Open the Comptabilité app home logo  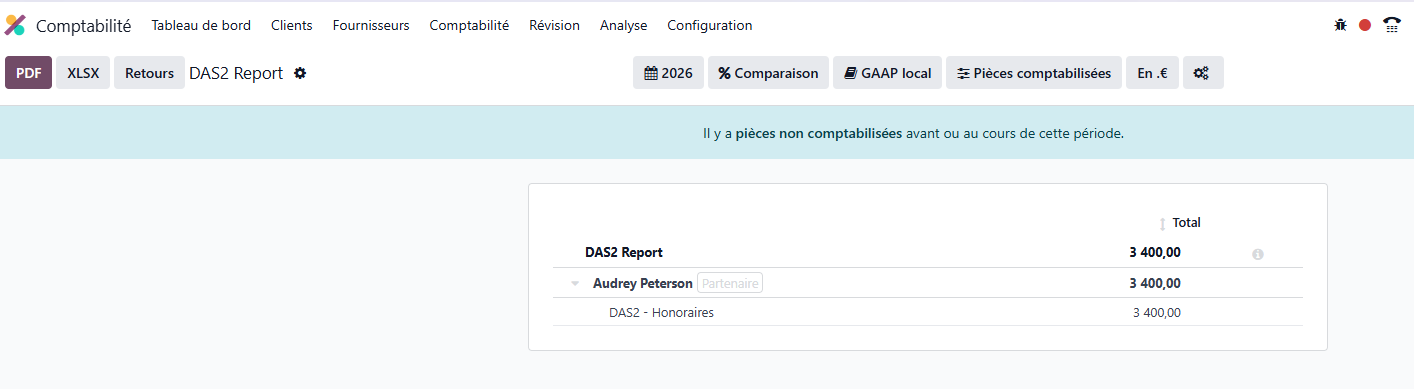click(x=15, y=25)
